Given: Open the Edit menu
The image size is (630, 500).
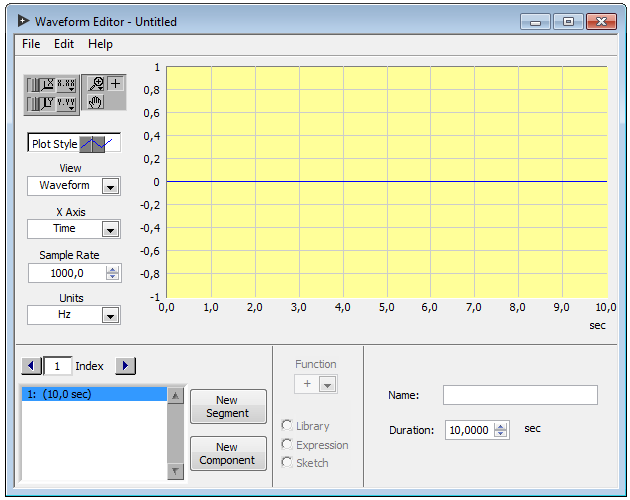Looking at the screenshot, I should pyautogui.click(x=64, y=44).
